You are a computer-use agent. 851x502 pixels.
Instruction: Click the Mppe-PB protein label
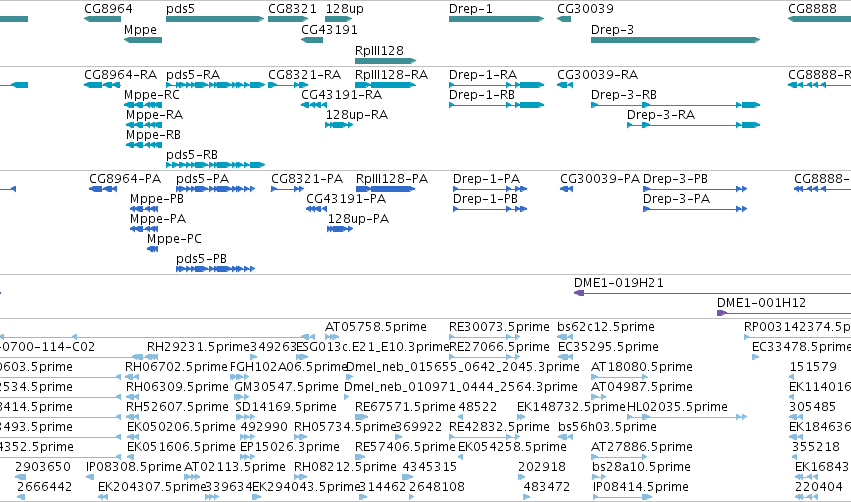(x=157, y=199)
